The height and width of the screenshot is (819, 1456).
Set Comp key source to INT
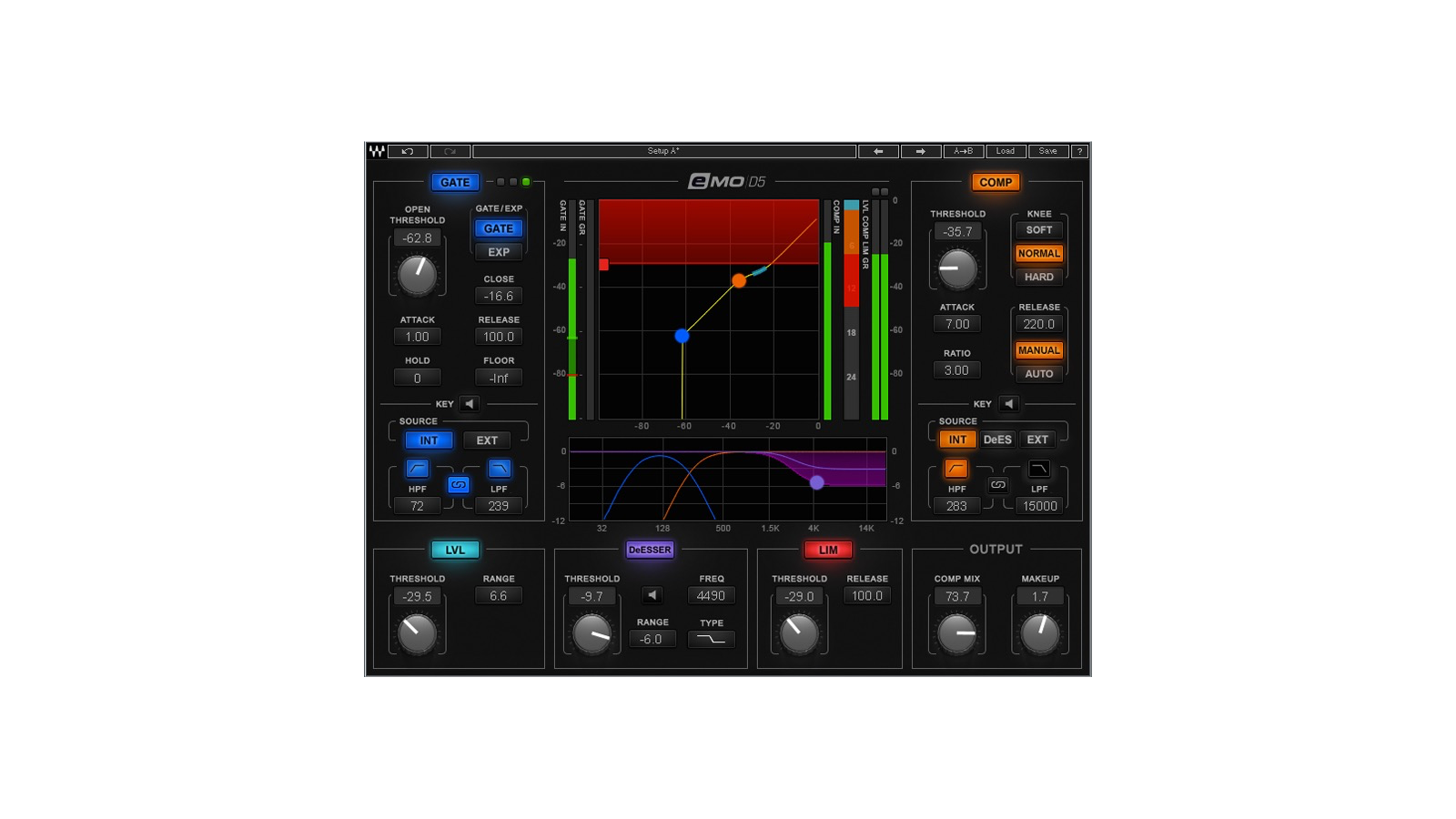click(957, 440)
